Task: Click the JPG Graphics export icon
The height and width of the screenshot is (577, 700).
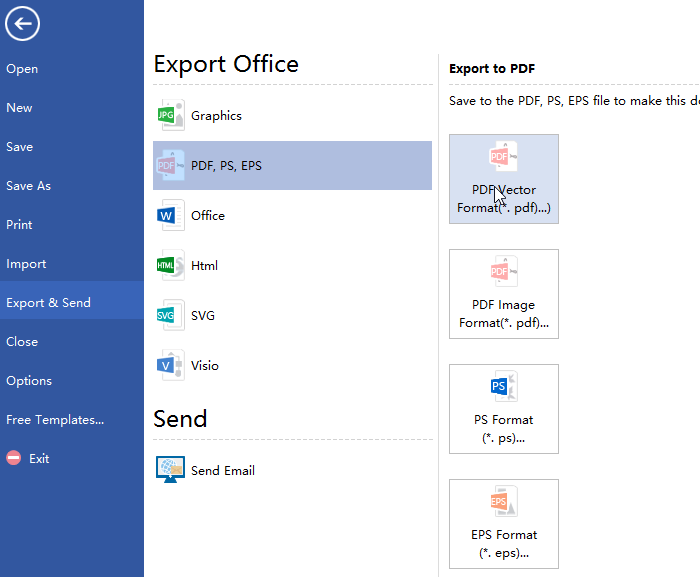Action: tap(171, 115)
